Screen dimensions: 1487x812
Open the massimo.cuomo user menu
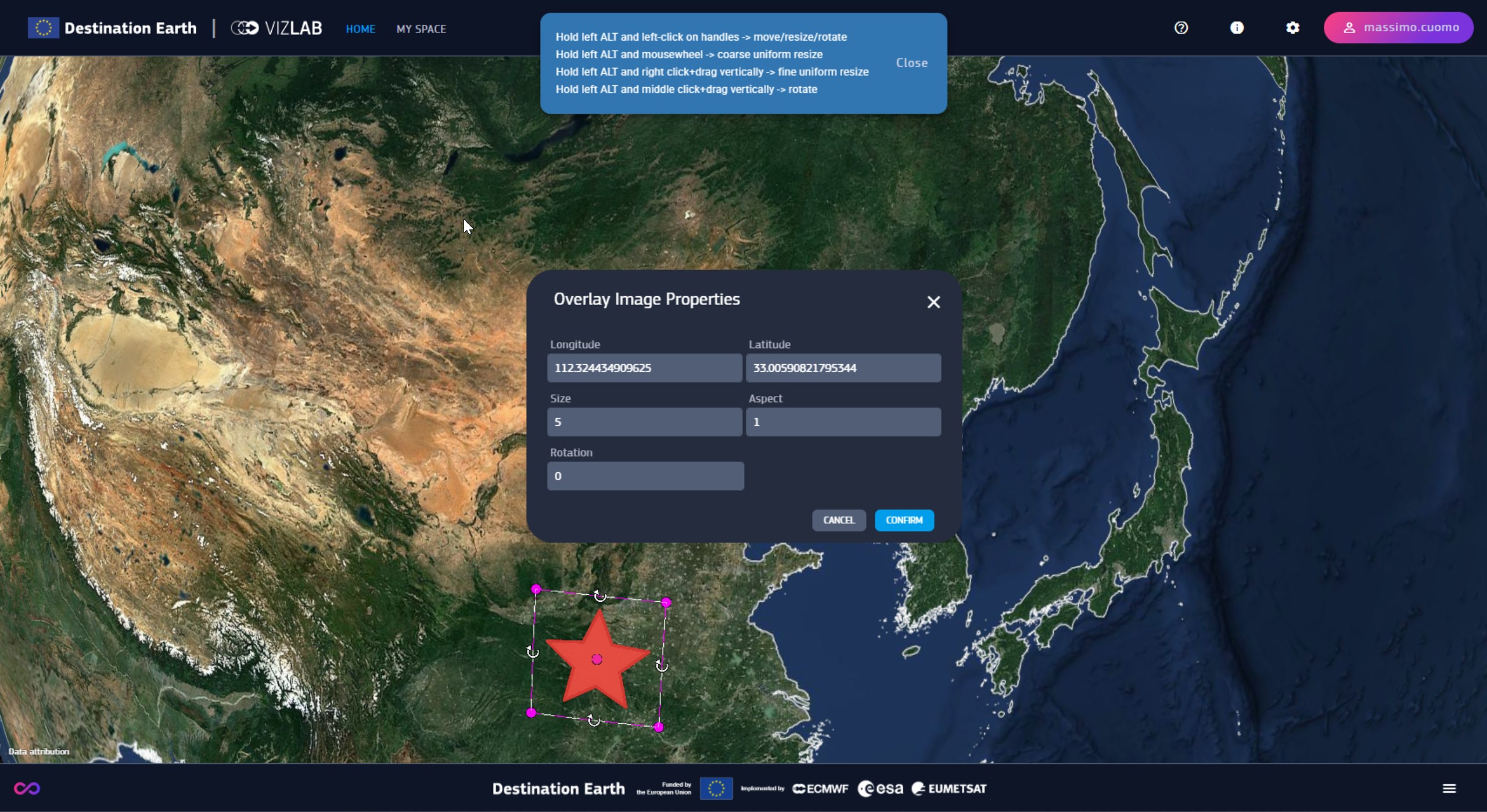[x=1398, y=28]
